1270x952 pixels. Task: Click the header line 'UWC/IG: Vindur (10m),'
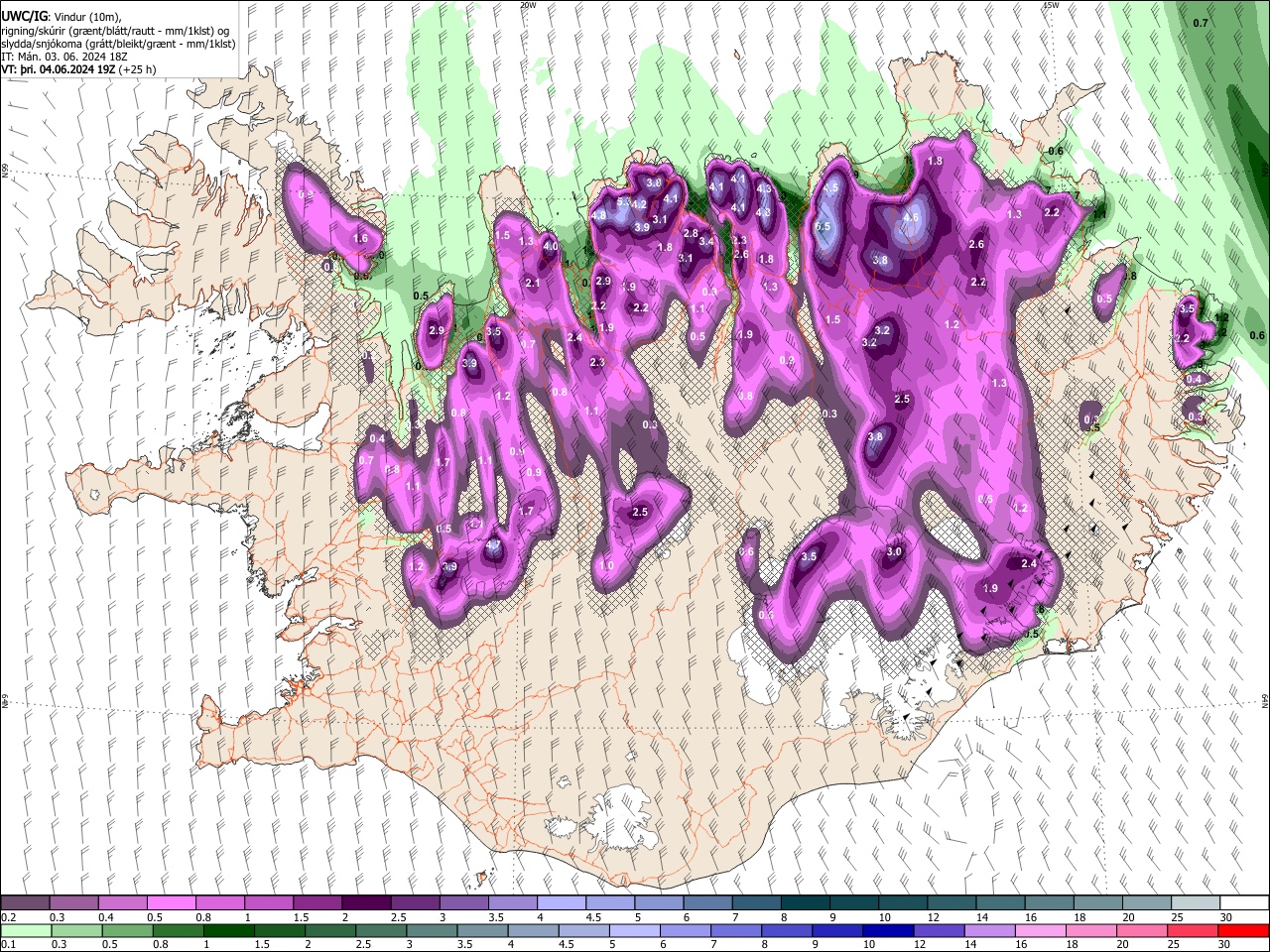60,17
